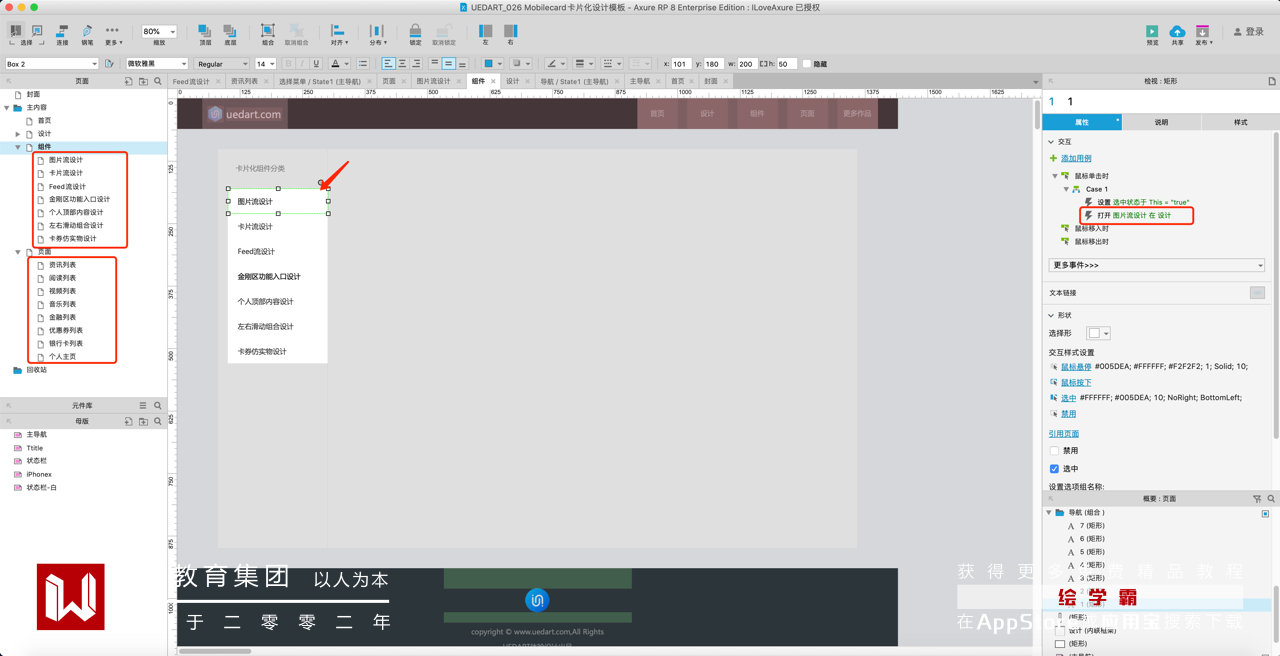
Task: Send object to back with 底层
Action: tap(230, 35)
